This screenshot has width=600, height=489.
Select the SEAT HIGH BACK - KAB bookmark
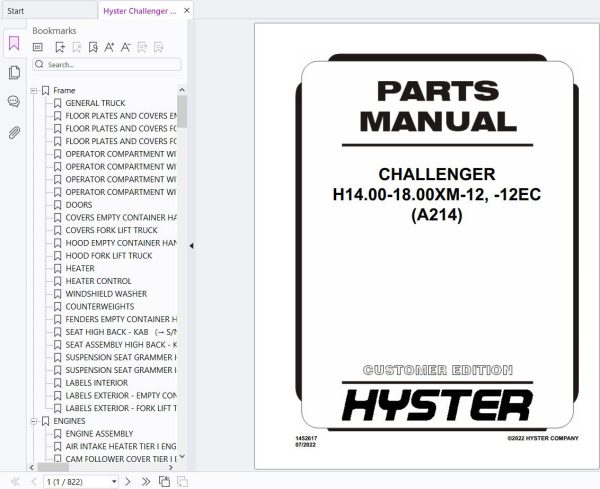(121, 332)
